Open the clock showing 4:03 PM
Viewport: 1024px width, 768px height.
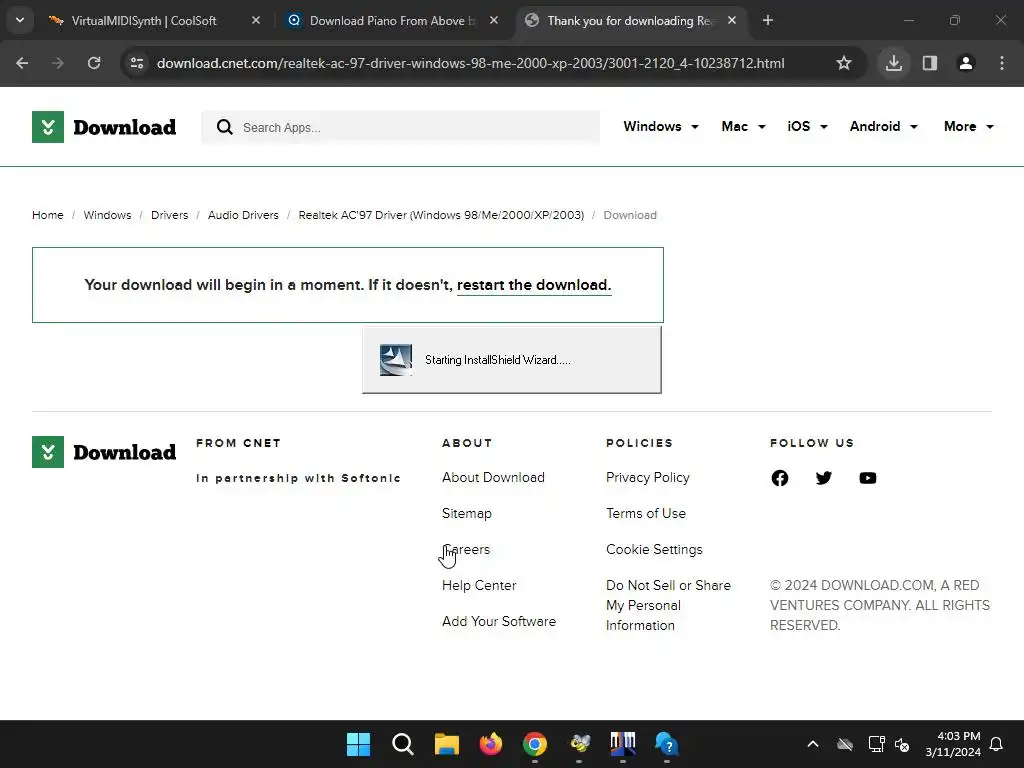[x=953, y=744]
